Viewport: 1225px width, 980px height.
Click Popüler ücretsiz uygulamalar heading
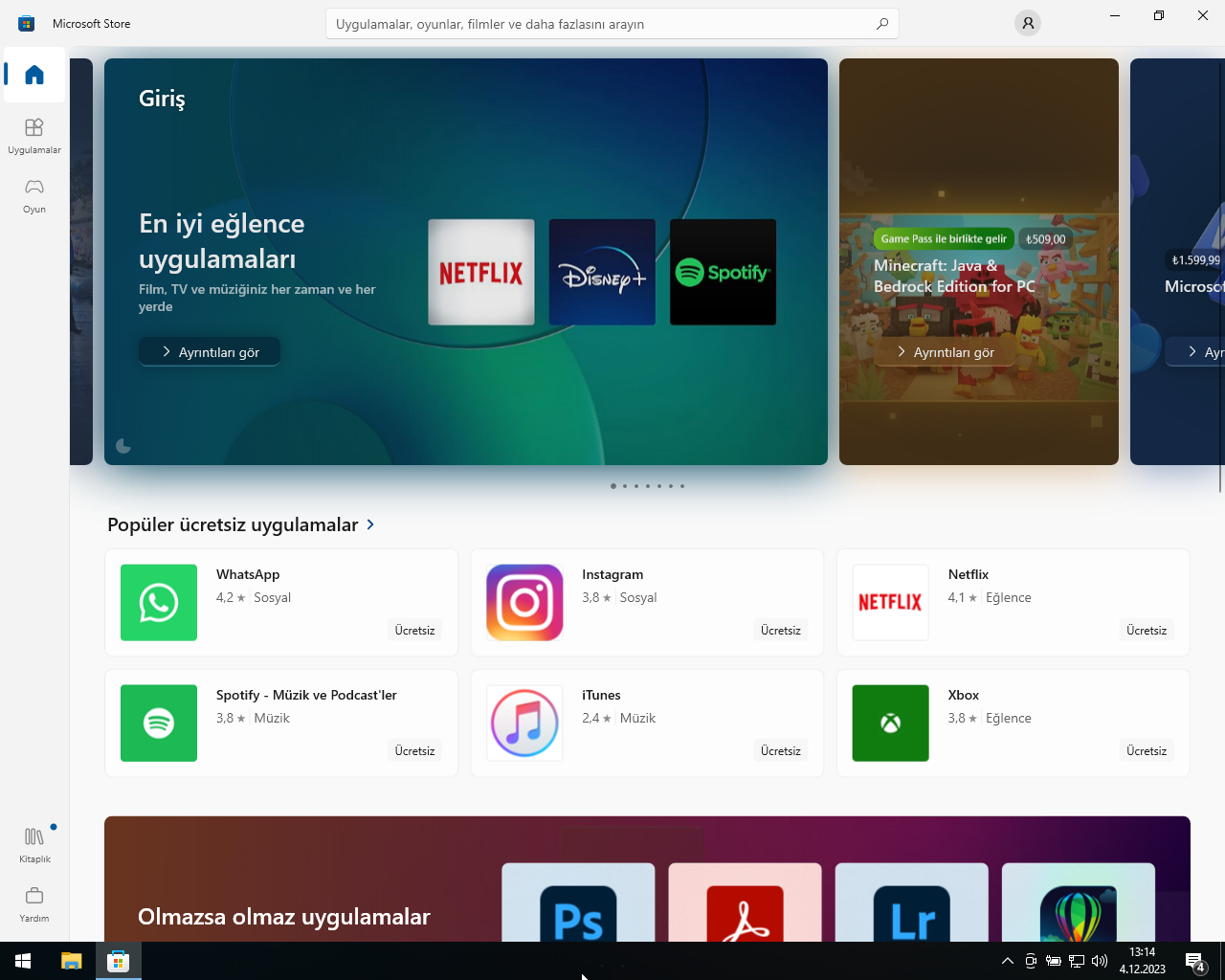pyautogui.click(x=233, y=524)
